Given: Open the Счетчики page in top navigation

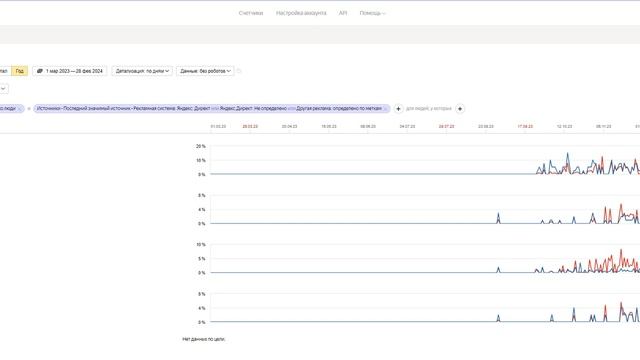Looking at the screenshot, I should pos(251,13).
